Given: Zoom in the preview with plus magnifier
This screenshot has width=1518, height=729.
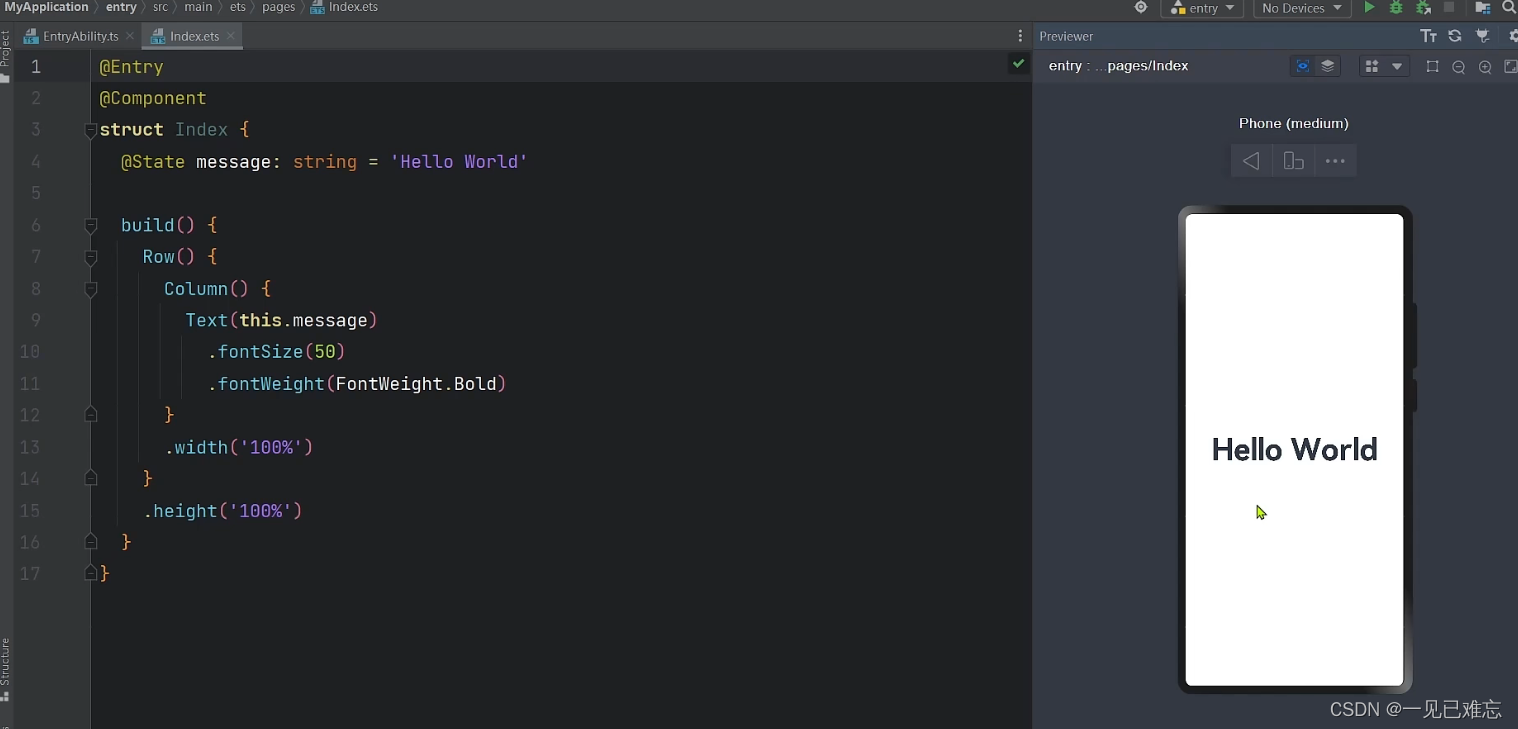Looking at the screenshot, I should (1485, 67).
